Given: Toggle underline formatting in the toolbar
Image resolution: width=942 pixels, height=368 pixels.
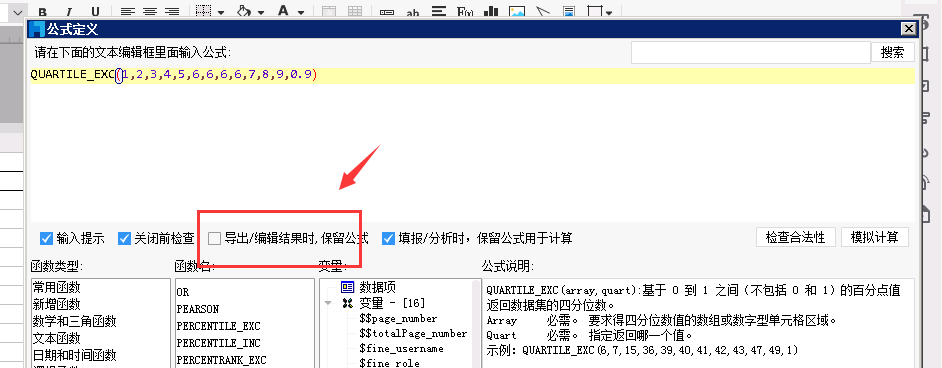Looking at the screenshot, I should click(x=95, y=11).
